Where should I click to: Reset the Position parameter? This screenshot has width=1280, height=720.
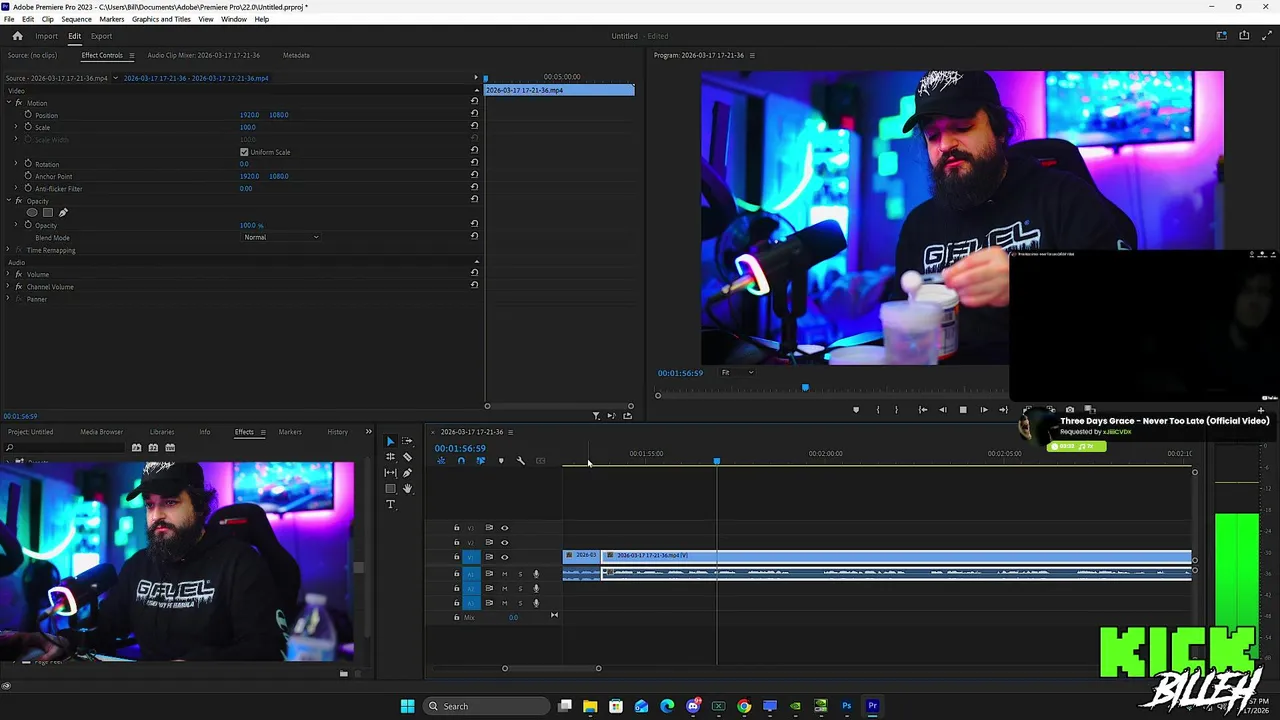coord(474,115)
